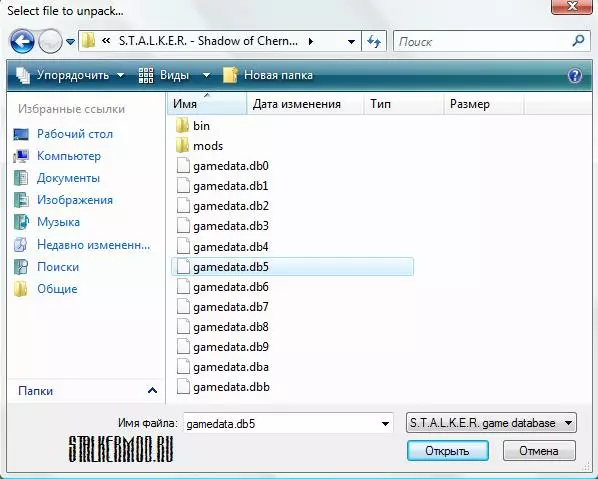Sort by Имя column header
Viewport: 598px width, 479px height.
(207, 103)
